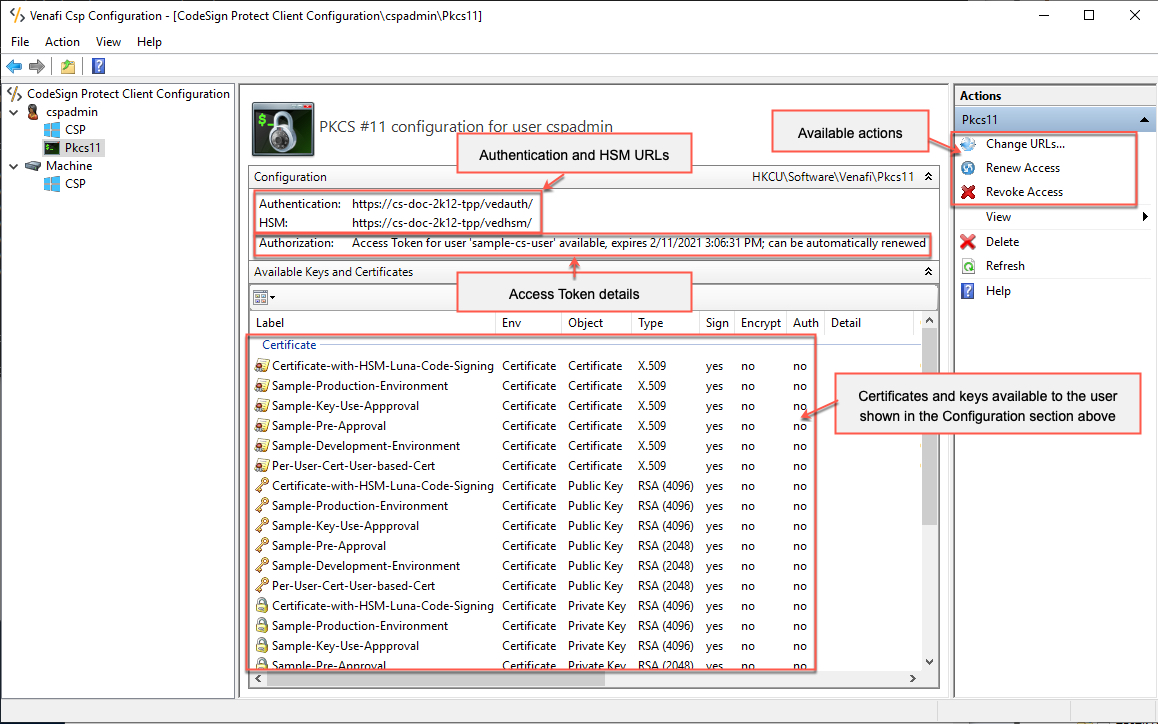Open the File menu
1158x724 pixels.
pos(20,42)
